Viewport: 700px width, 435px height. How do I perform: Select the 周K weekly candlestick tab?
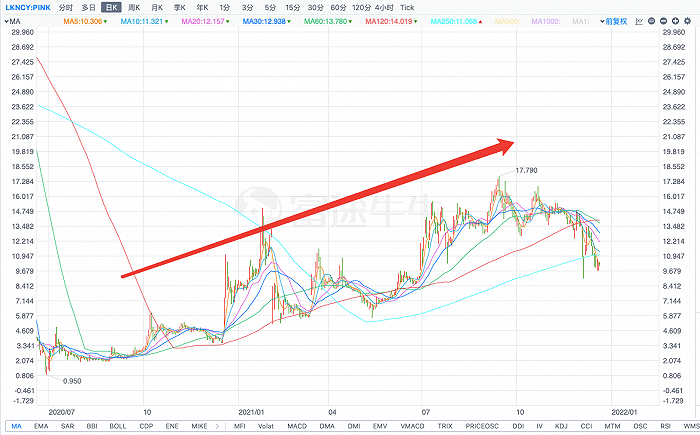click(x=134, y=8)
